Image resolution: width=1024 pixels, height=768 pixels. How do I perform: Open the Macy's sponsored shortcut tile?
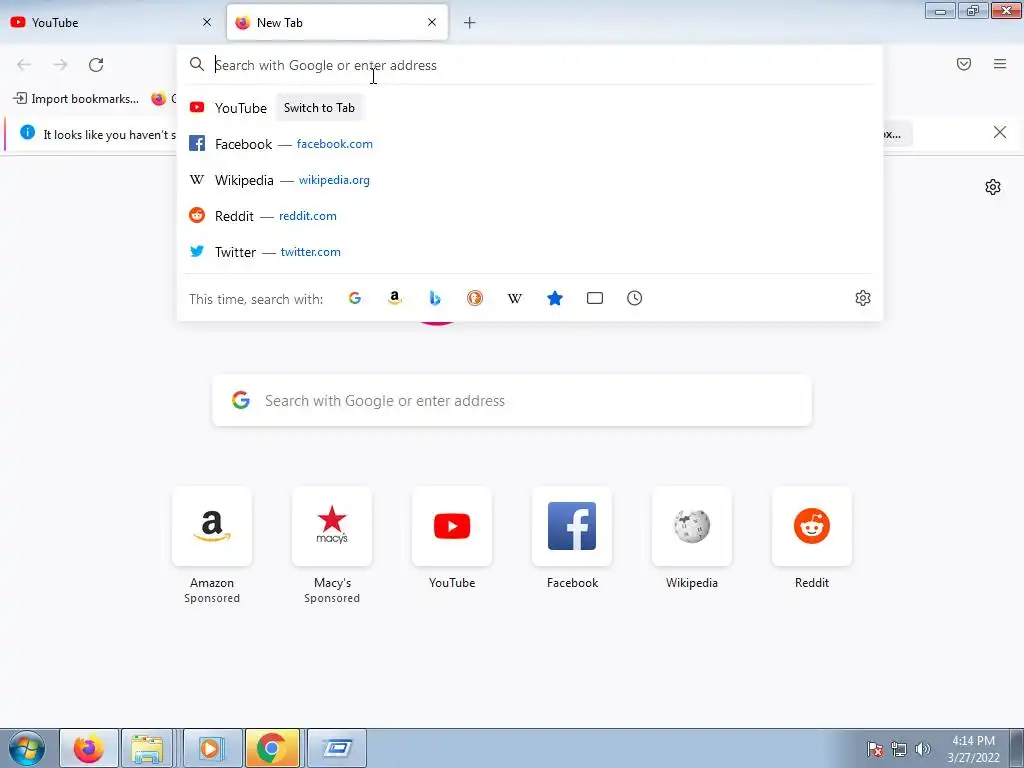pyautogui.click(x=332, y=526)
